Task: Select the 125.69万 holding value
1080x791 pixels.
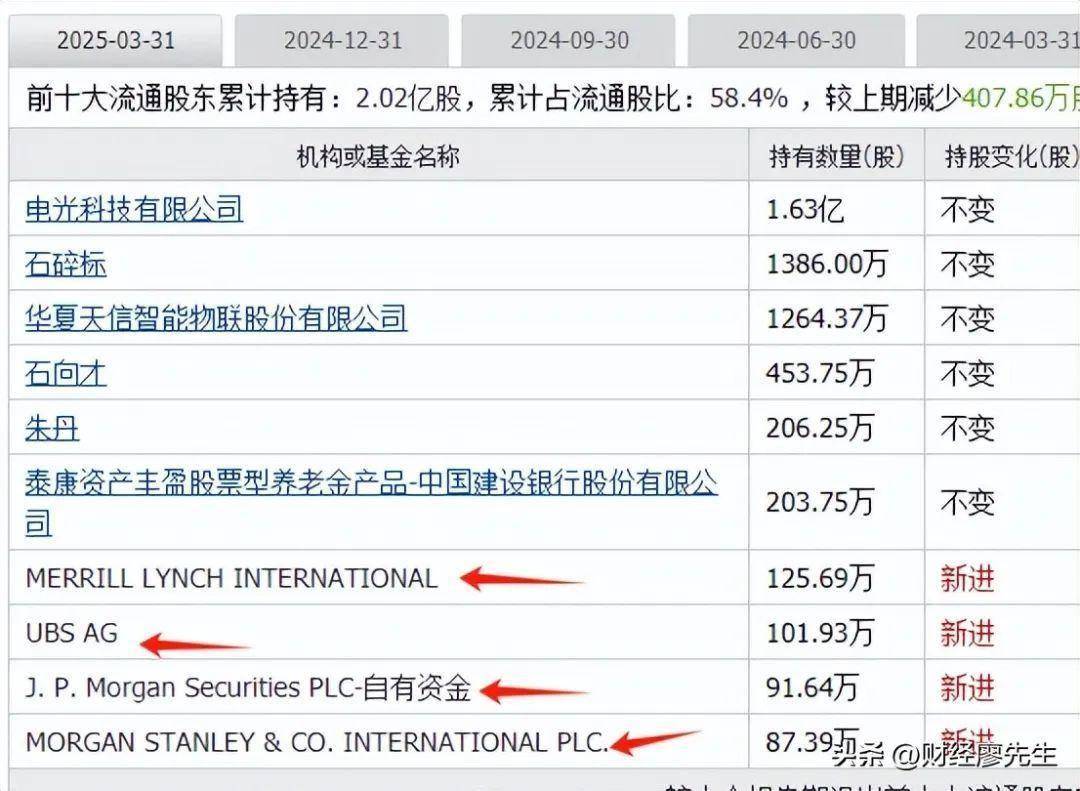Action: pyautogui.click(x=820, y=577)
